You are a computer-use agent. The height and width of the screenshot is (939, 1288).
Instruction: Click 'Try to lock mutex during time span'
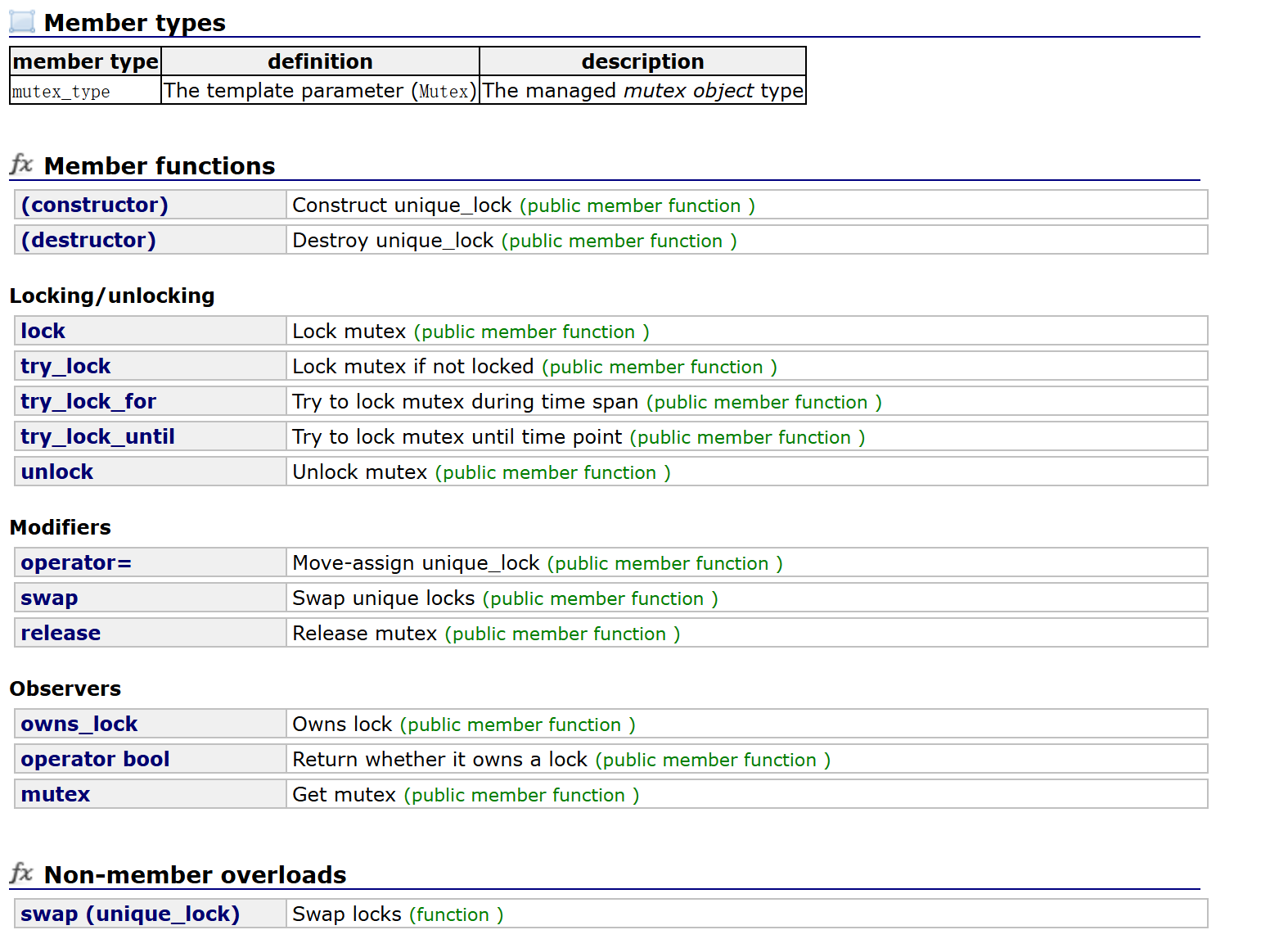tap(465, 401)
